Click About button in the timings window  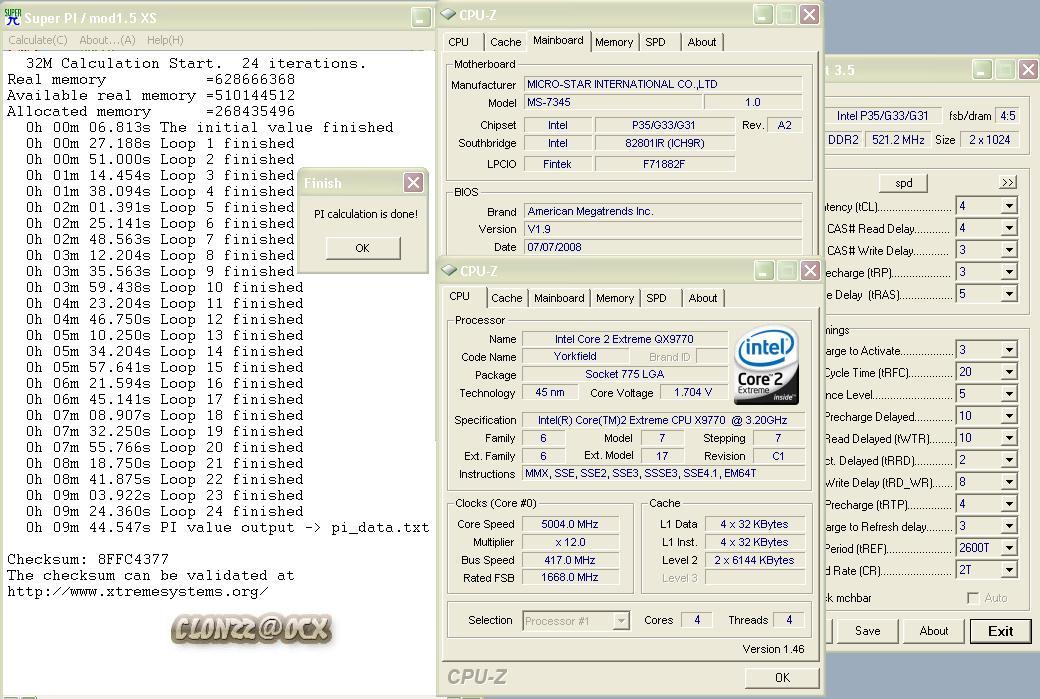(x=933, y=631)
